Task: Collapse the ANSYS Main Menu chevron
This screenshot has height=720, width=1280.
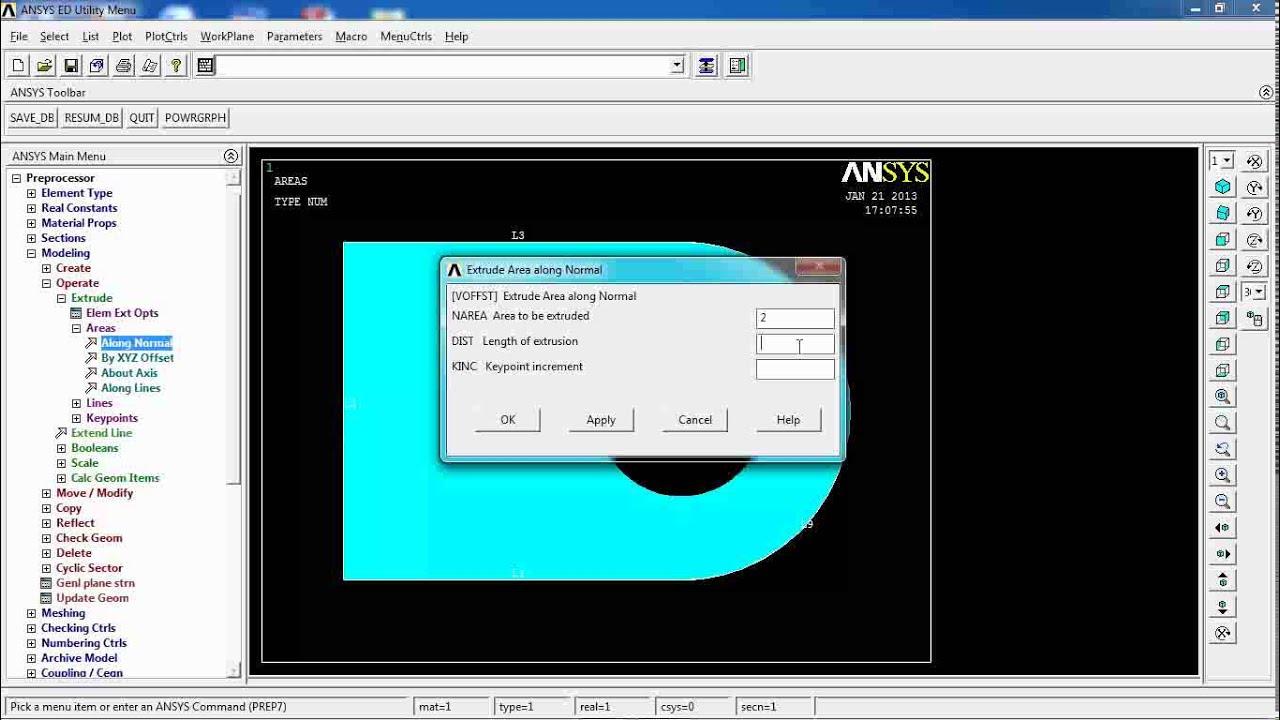Action: 231,156
